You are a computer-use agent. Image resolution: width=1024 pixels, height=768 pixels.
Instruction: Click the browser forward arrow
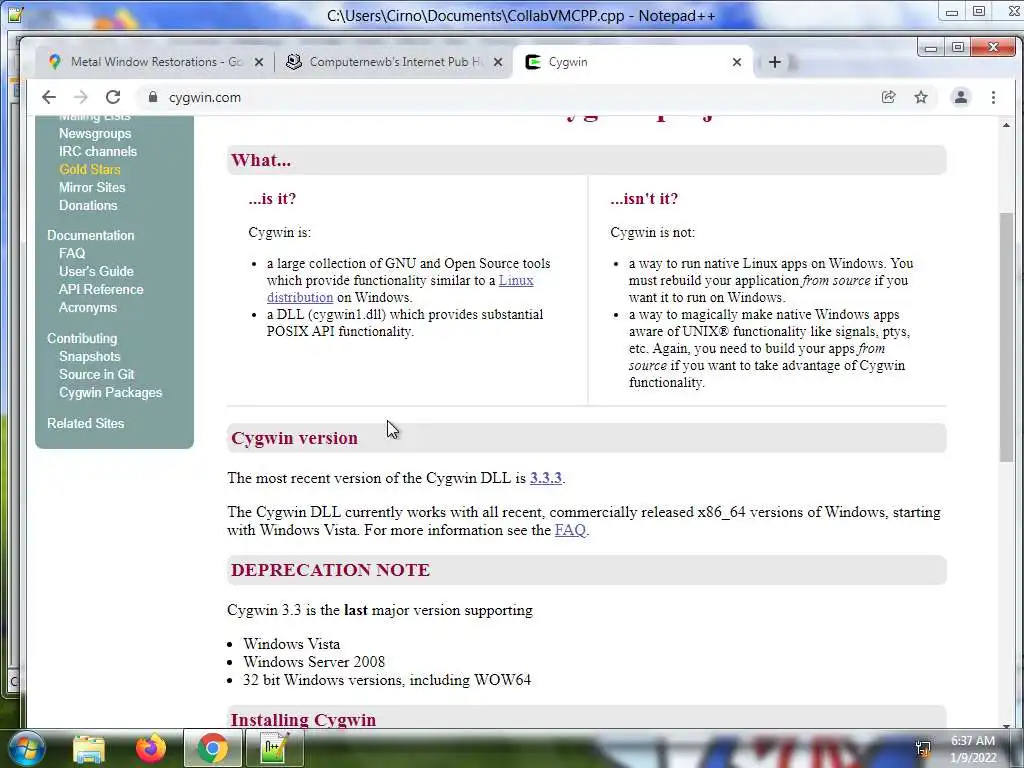click(81, 97)
